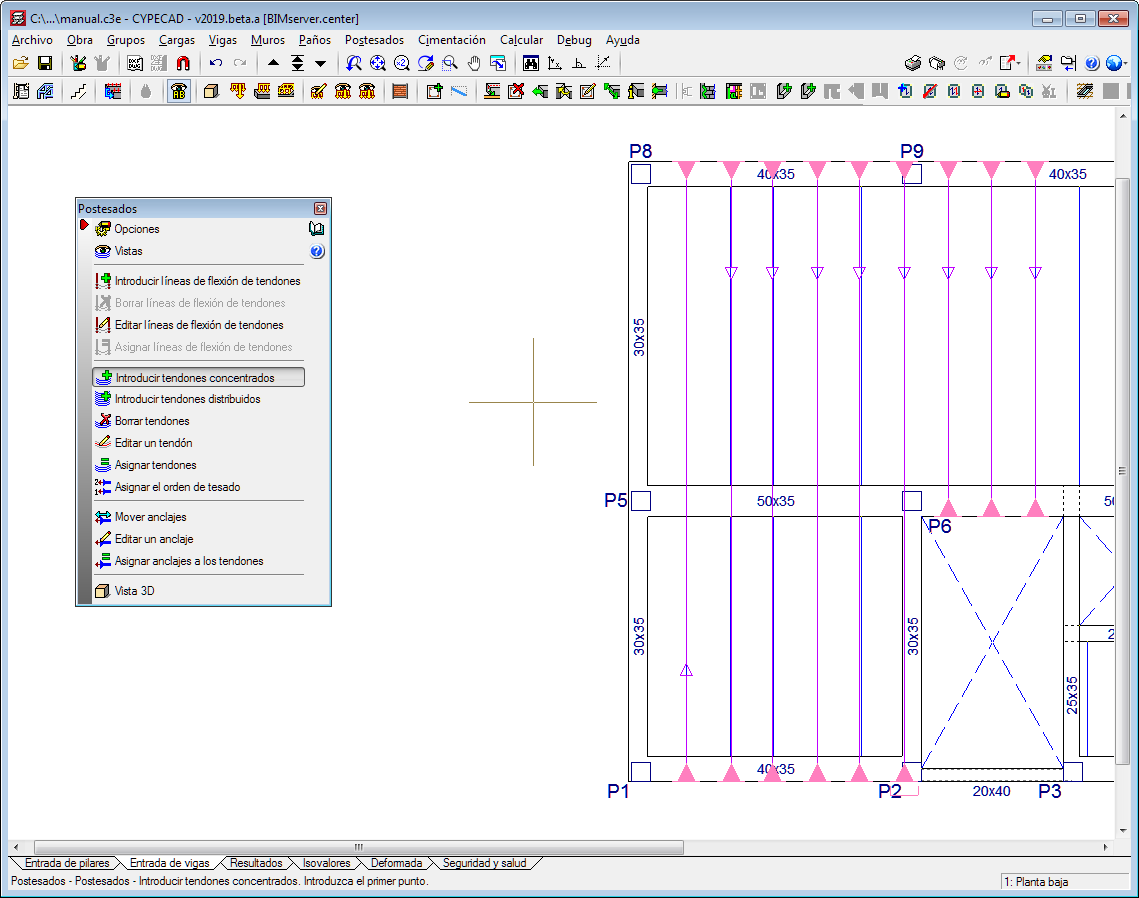
Task: Select Editar líneas de flexión de tendones
Action: point(198,325)
